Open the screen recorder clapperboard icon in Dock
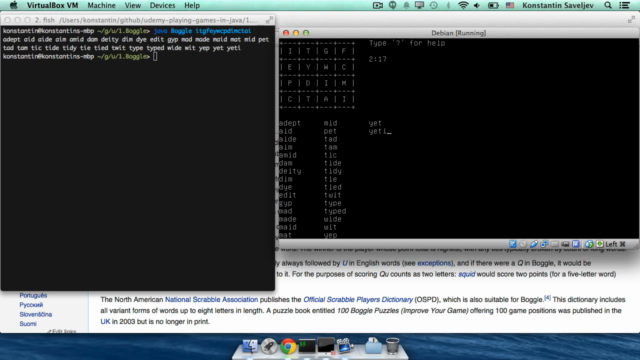 click(x=345, y=346)
